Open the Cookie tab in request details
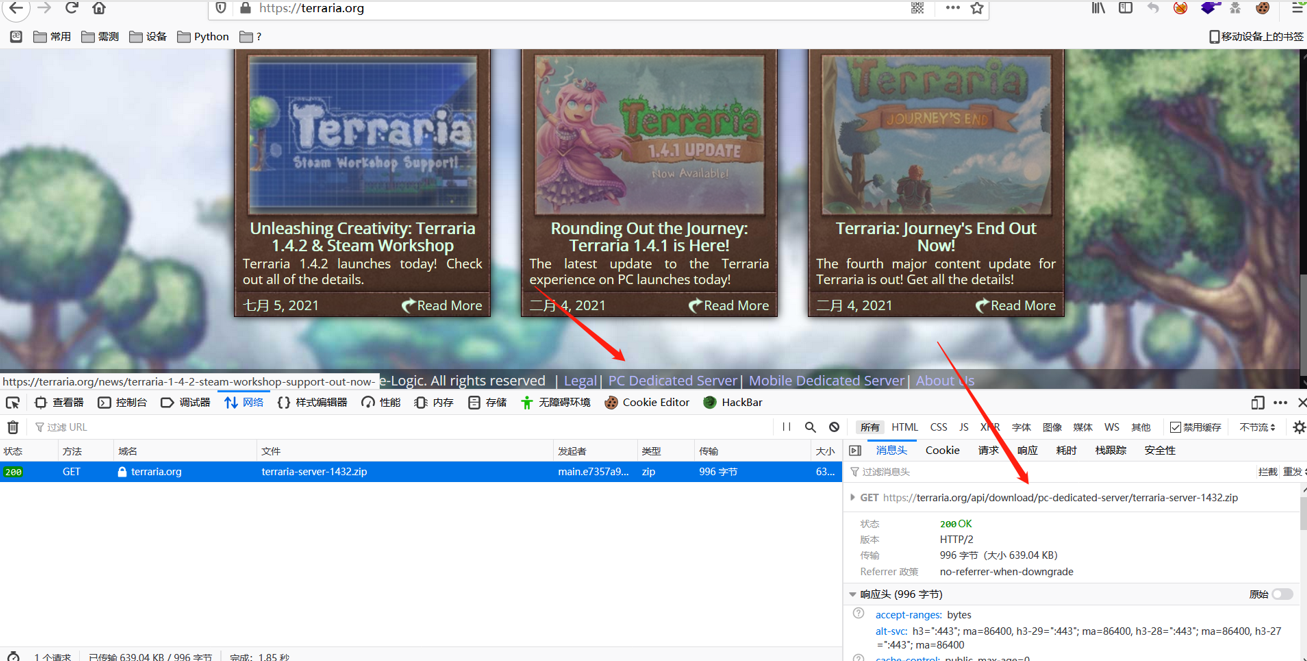This screenshot has height=661, width=1307. pyautogui.click(x=942, y=451)
